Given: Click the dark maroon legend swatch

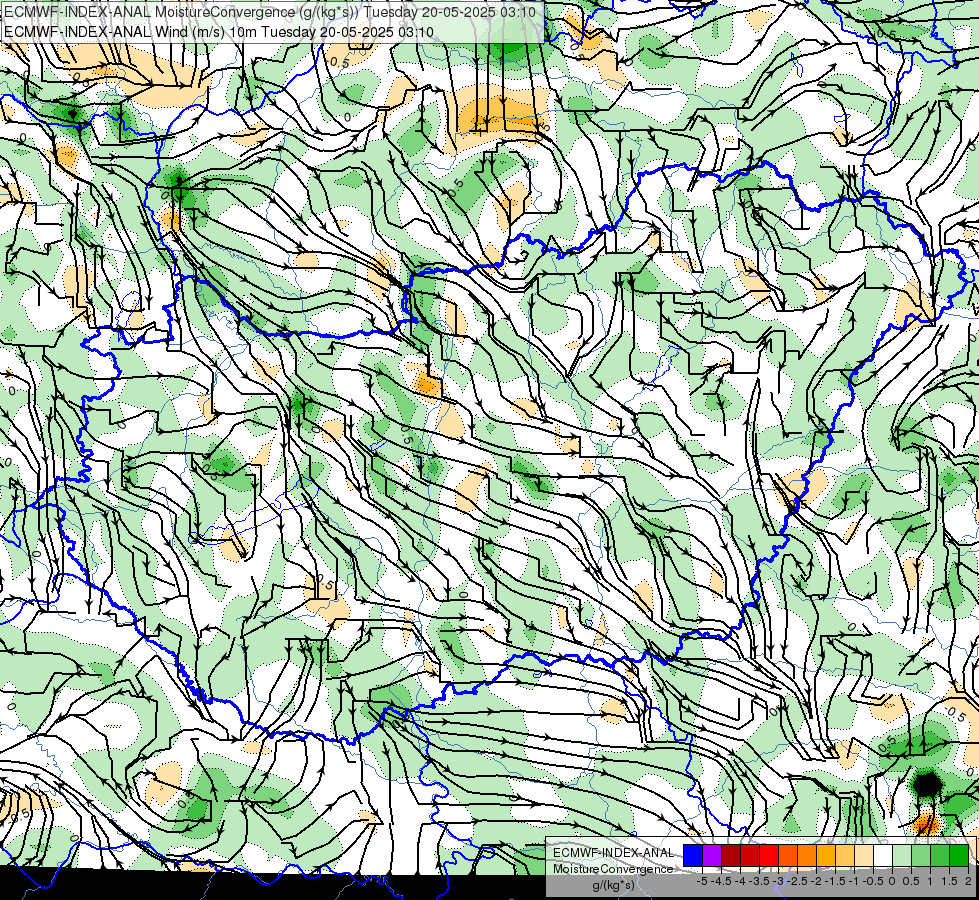Looking at the screenshot, I should click(731, 855).
